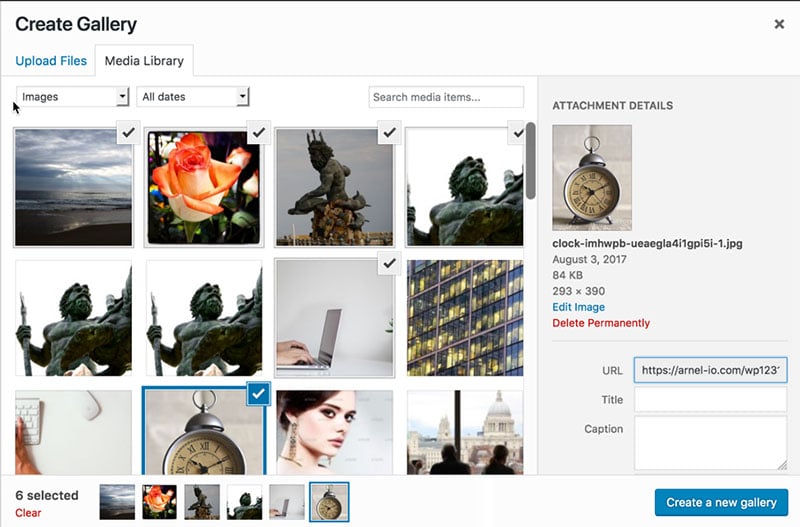Open the Images media type dropdown

pyautogui.click(x=72, y=96)
